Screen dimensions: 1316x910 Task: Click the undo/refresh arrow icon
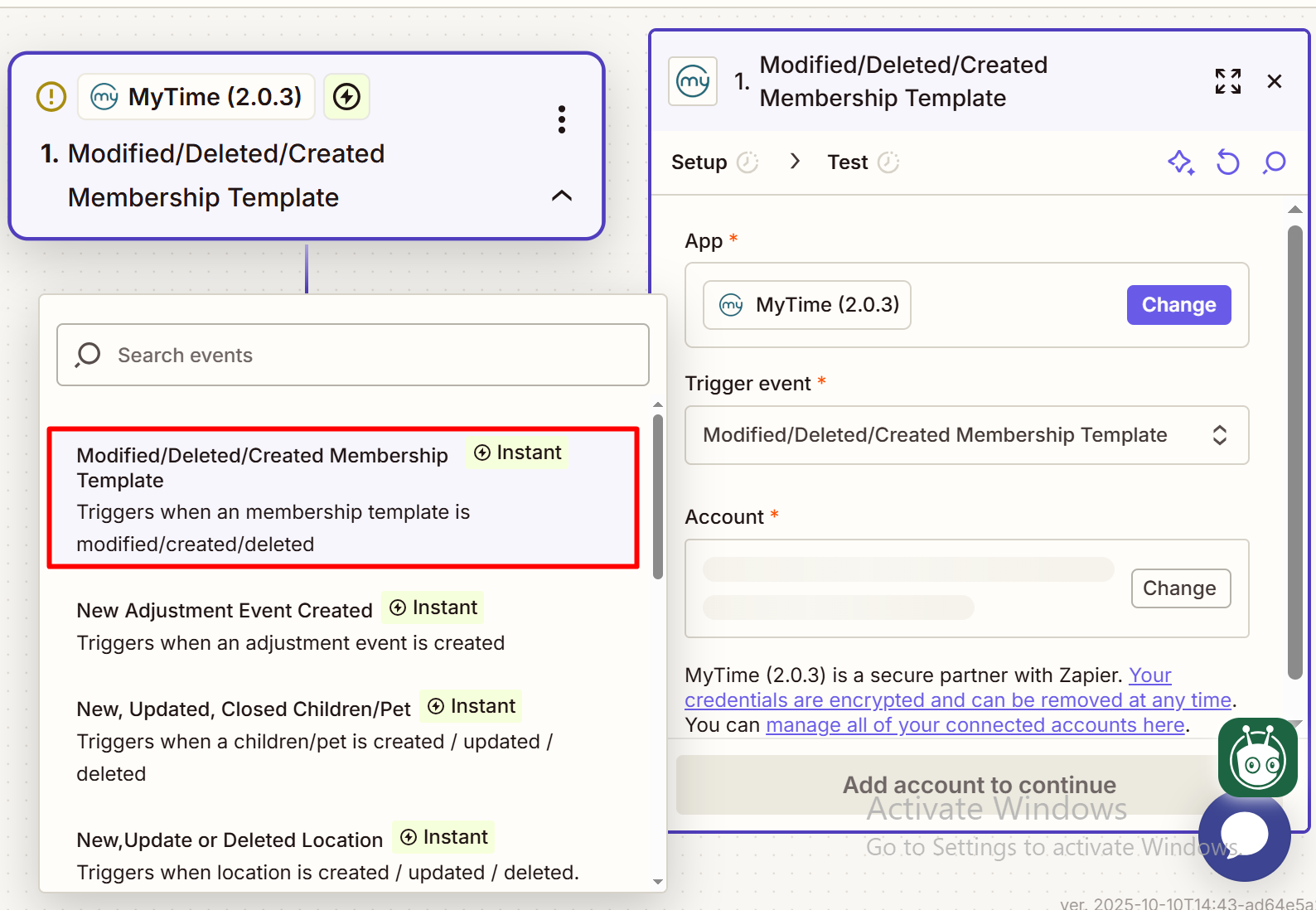click(1228, 162)
